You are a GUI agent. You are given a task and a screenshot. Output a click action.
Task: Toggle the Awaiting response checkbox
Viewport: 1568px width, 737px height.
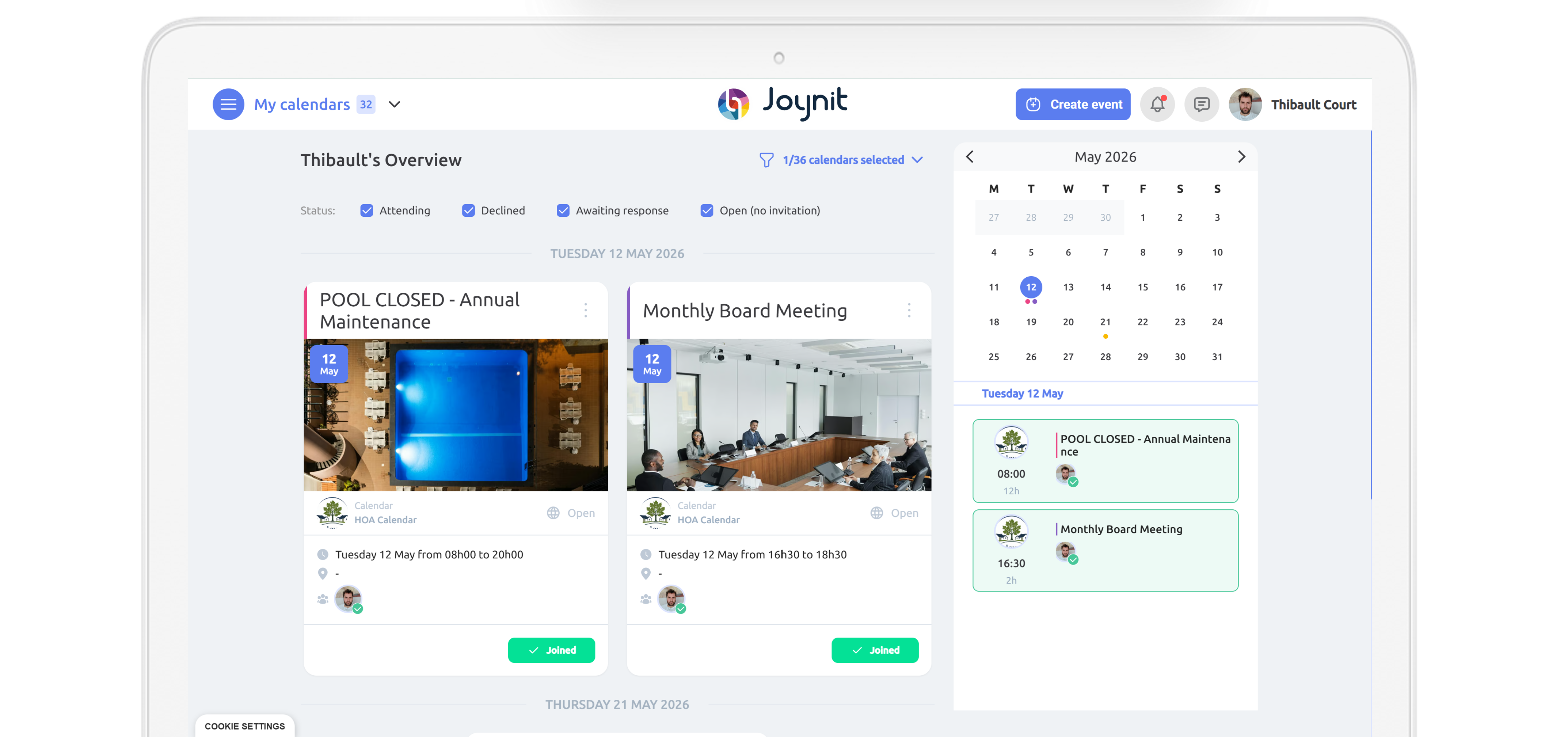[563, 210]
